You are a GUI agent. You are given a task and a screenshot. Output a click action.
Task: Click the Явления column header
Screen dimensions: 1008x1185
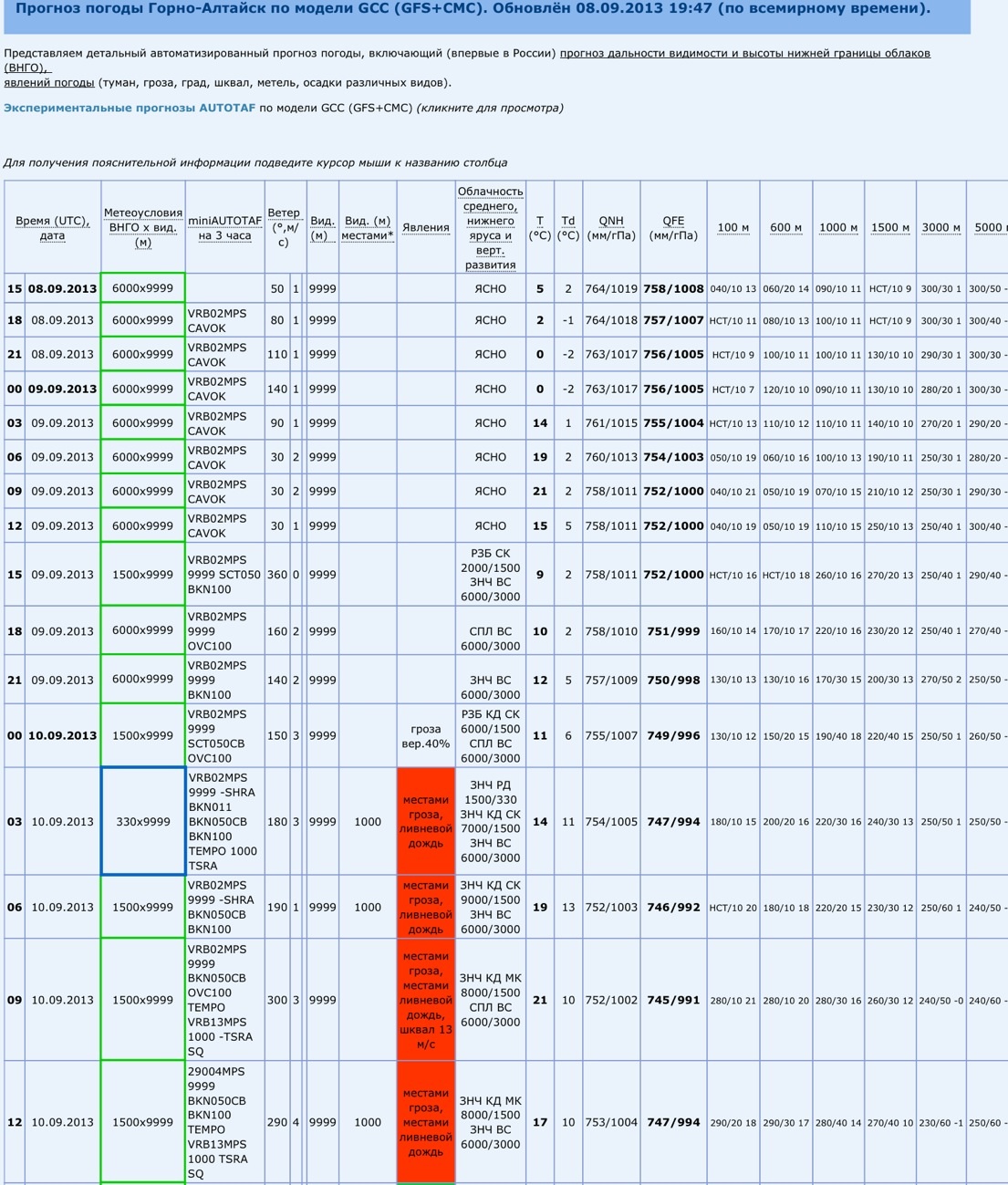pyautogui.click(x=425, y=228)
